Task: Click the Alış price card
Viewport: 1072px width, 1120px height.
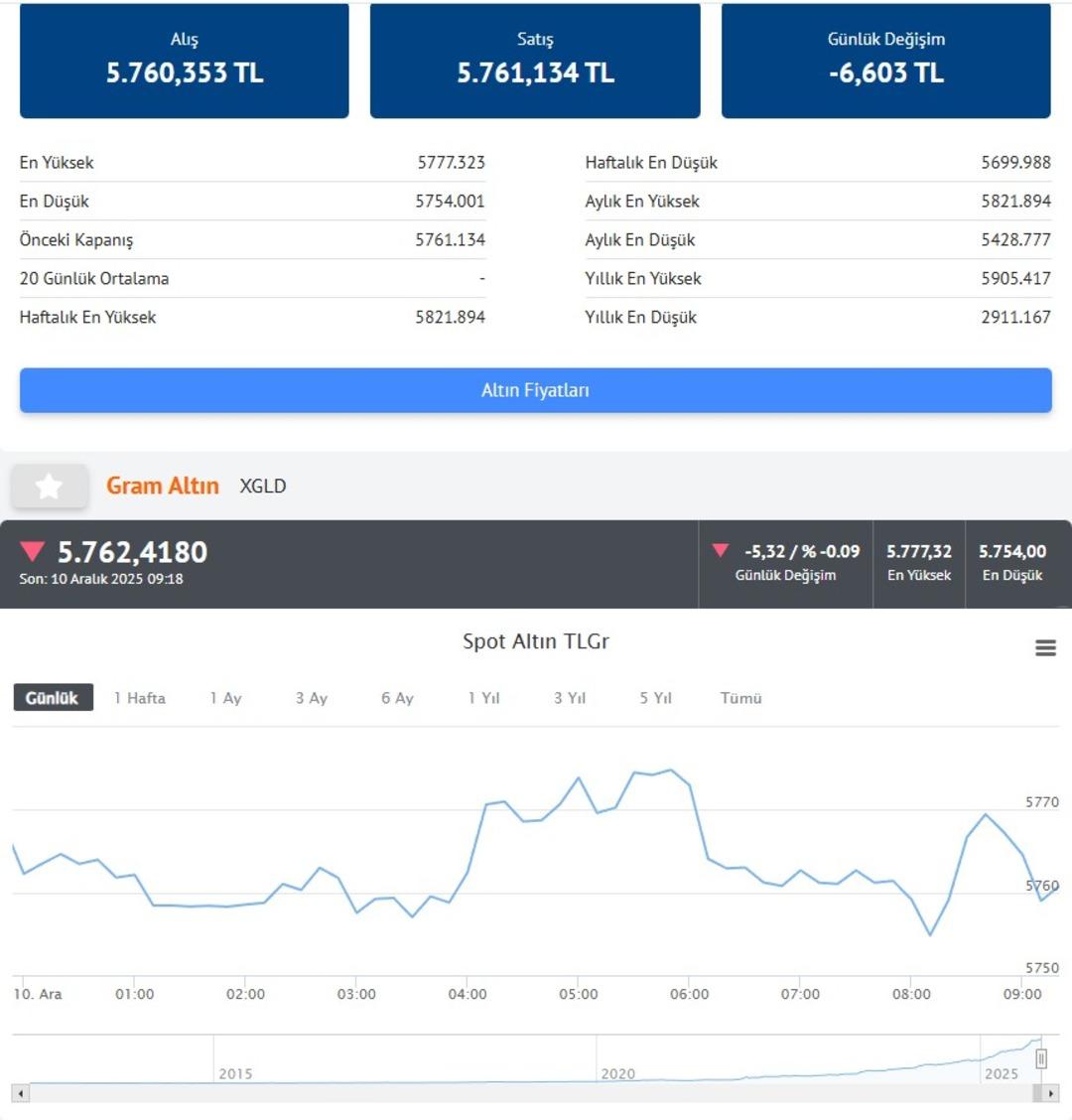Action: [x=185, y=61]
